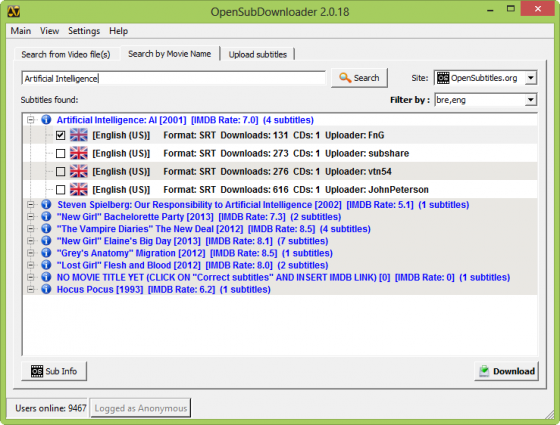Collapse the Artificial Intelligence: AI tree node

point(31,120)
